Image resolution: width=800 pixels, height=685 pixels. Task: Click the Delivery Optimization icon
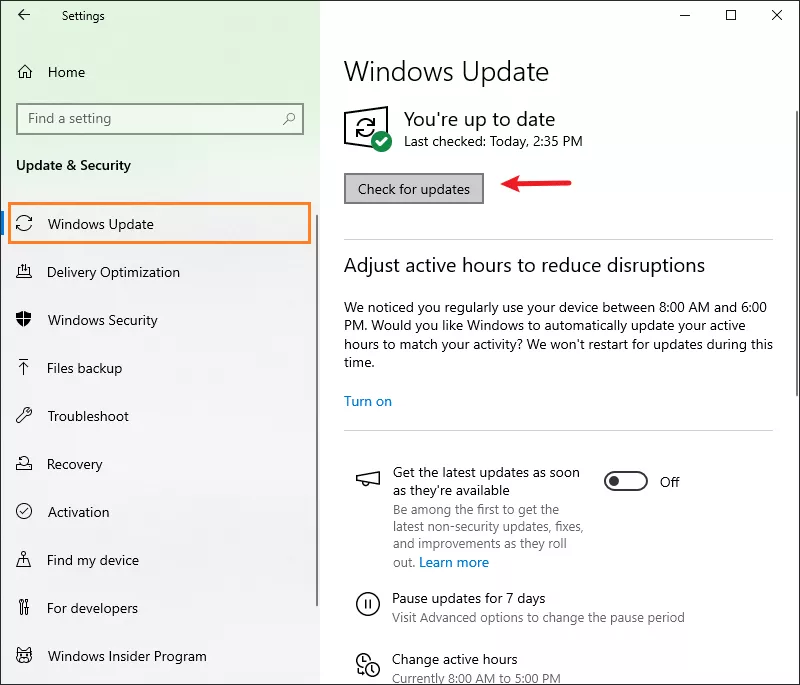(24, 271)
